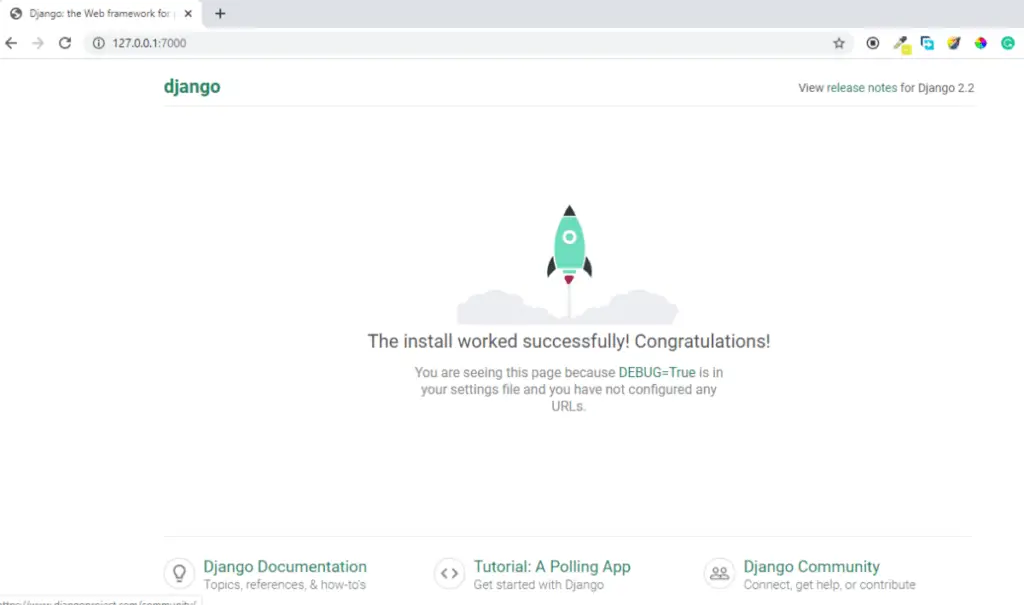Screen dimensions: 1024x605
Task: Click the people community icon
Action: point(719,574)
